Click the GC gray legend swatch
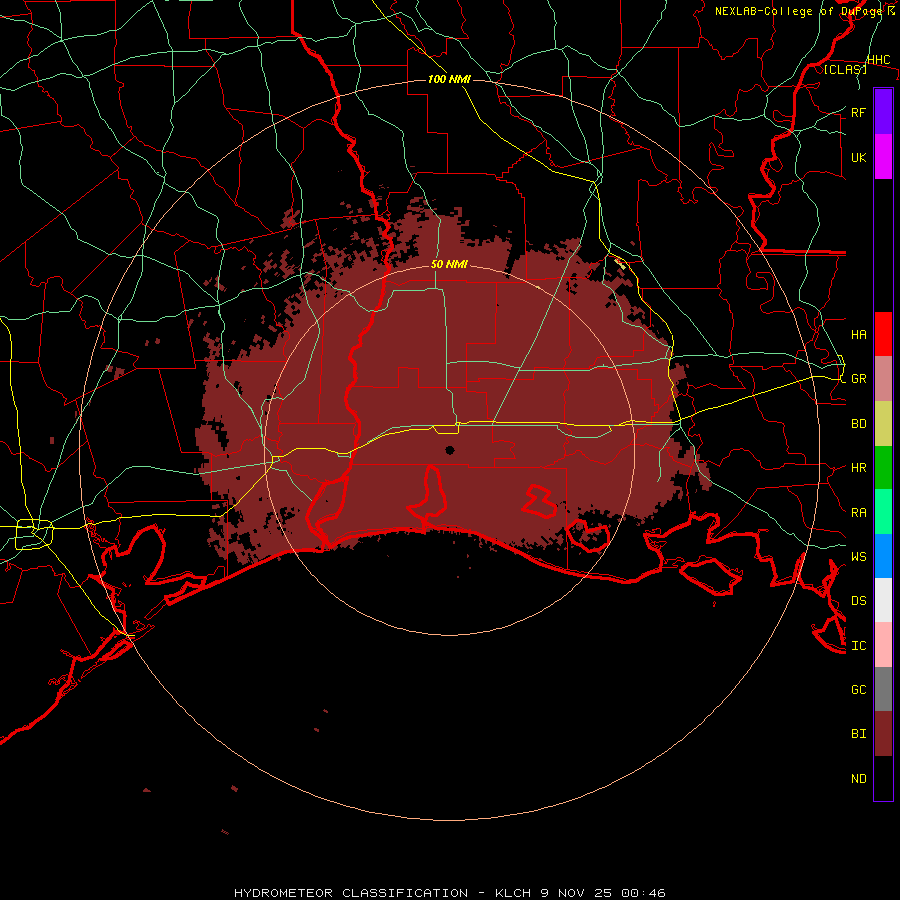 [883, 689]
